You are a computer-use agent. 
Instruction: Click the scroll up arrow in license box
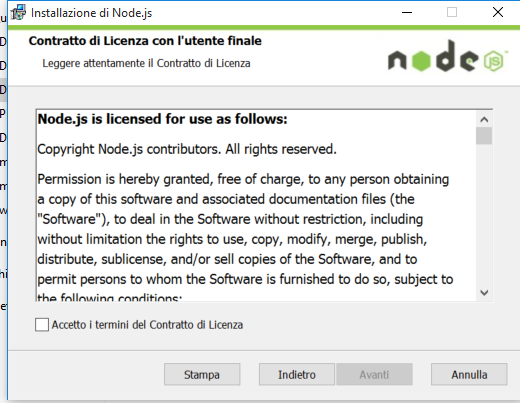[484, 119]
